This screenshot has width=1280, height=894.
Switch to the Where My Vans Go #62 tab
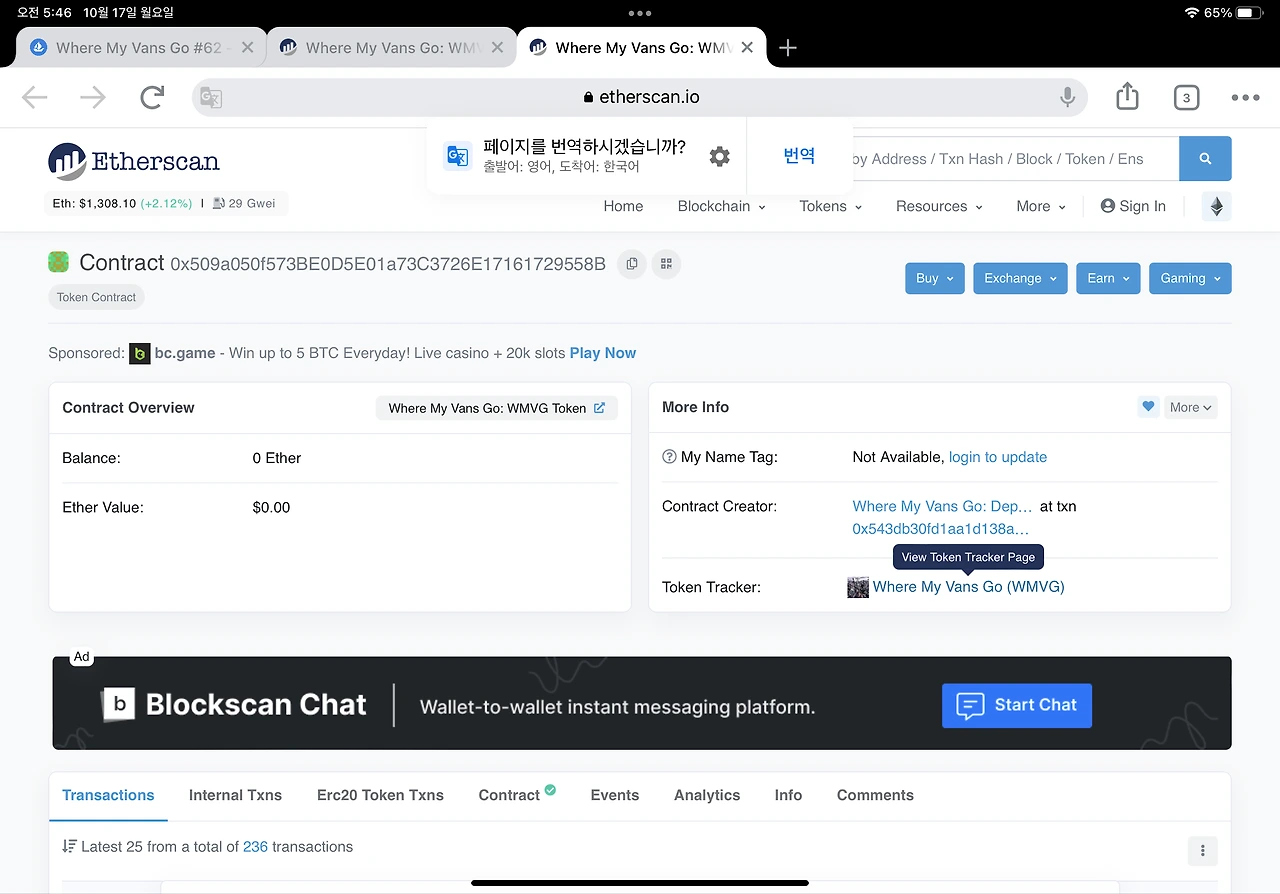142,48
